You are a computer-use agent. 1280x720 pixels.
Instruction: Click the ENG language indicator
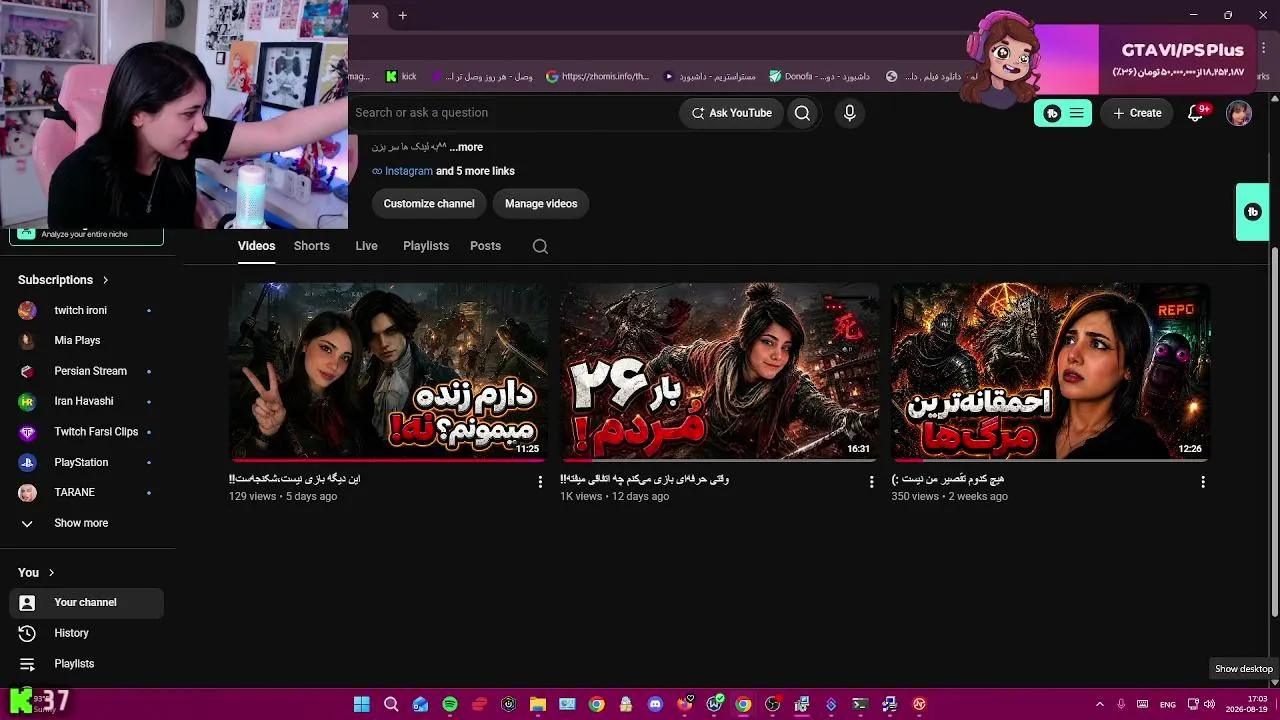(1167, 704)
